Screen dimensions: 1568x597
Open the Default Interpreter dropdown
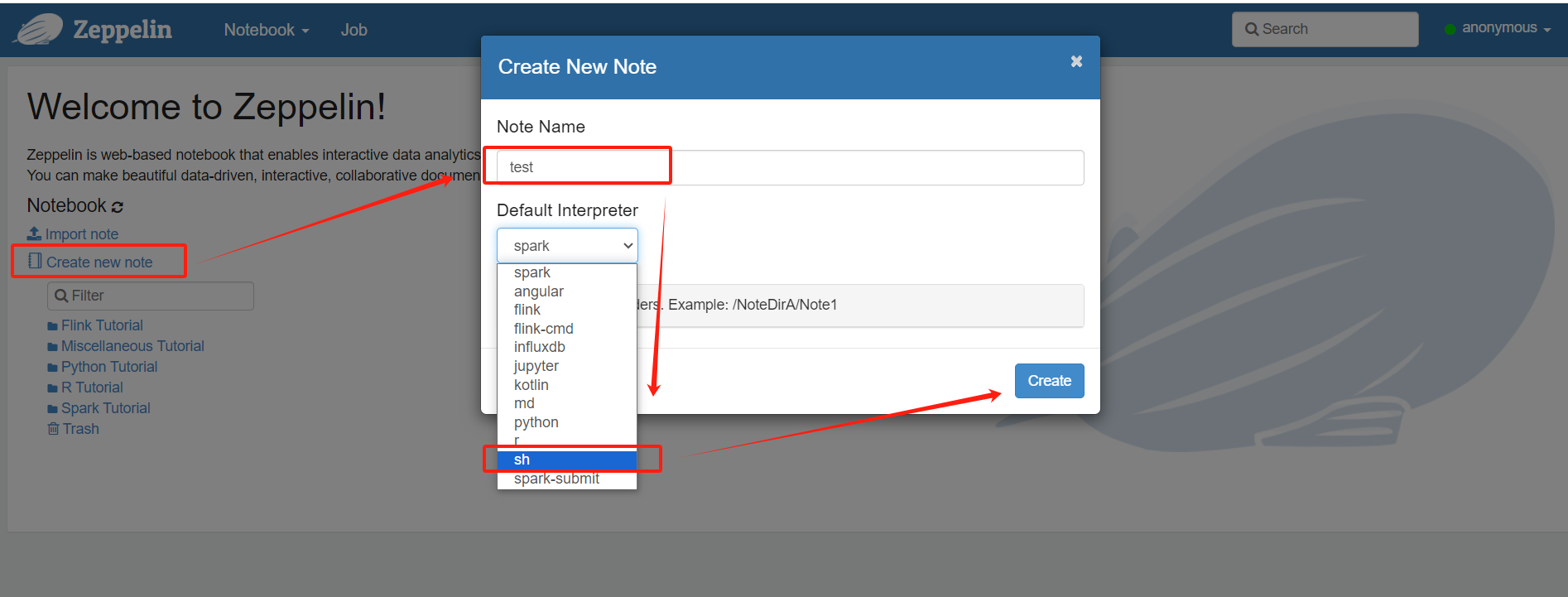point(567,246)
